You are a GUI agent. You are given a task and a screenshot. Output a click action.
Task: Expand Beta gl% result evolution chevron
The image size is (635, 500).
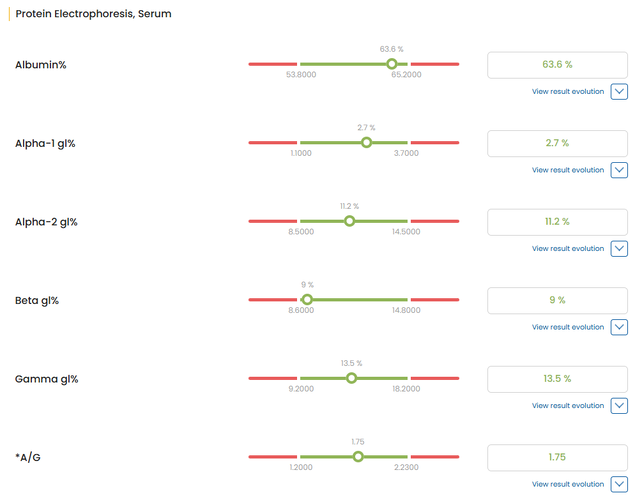pyautogui.click(x=619, y=327)
